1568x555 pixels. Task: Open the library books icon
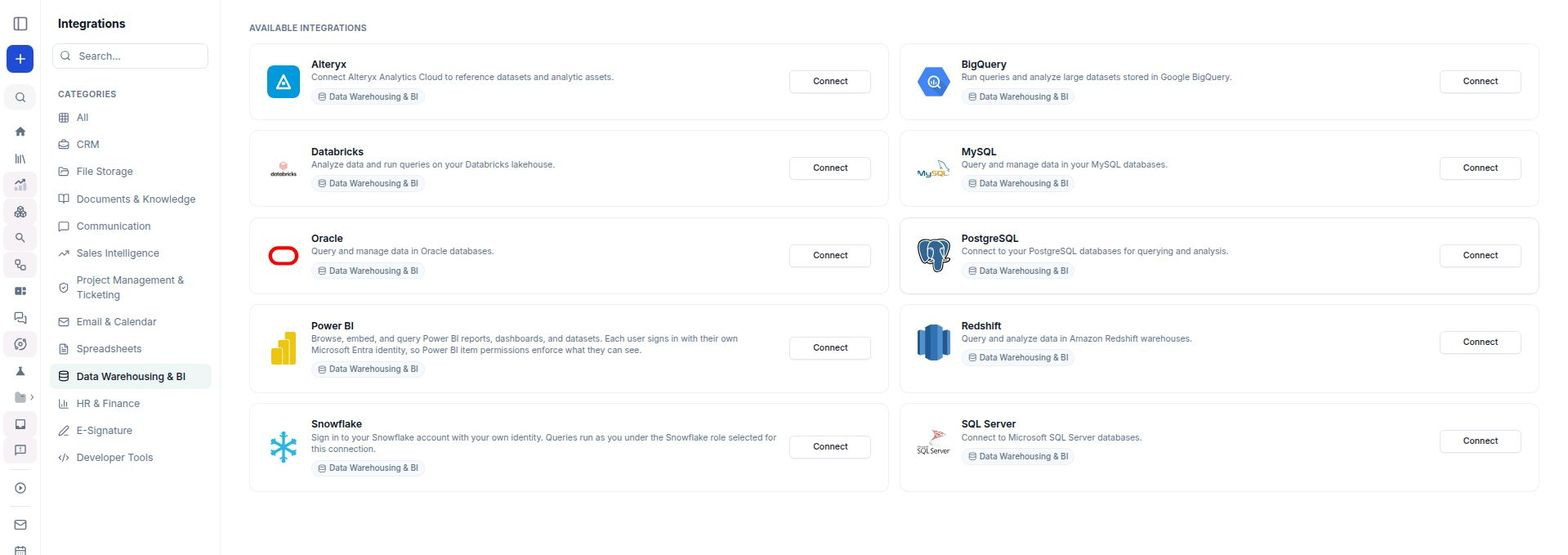[x=20, y=158]
